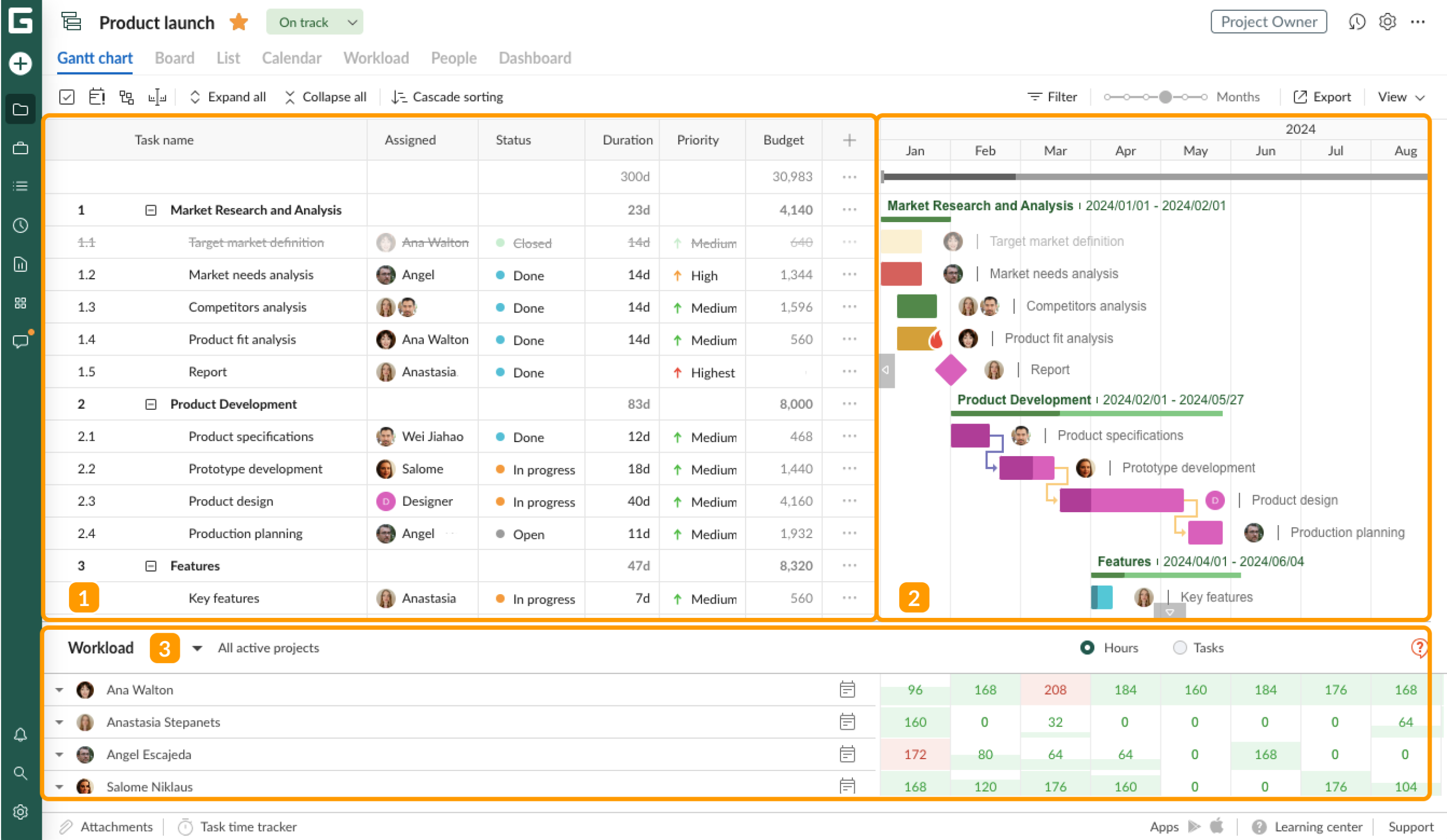Click the checkmark toolbar icon

[66, 97]
